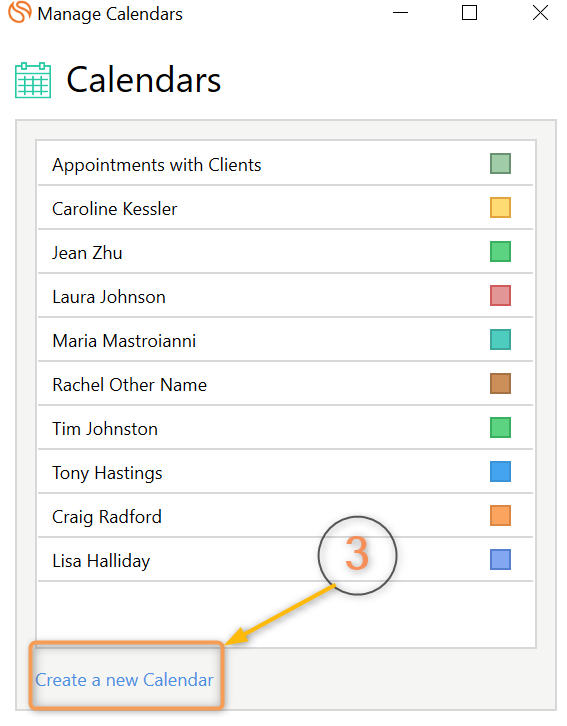Screen dimensions: 567x726
Task: Open the Create a new Calendar link
Action: (125, 680)
